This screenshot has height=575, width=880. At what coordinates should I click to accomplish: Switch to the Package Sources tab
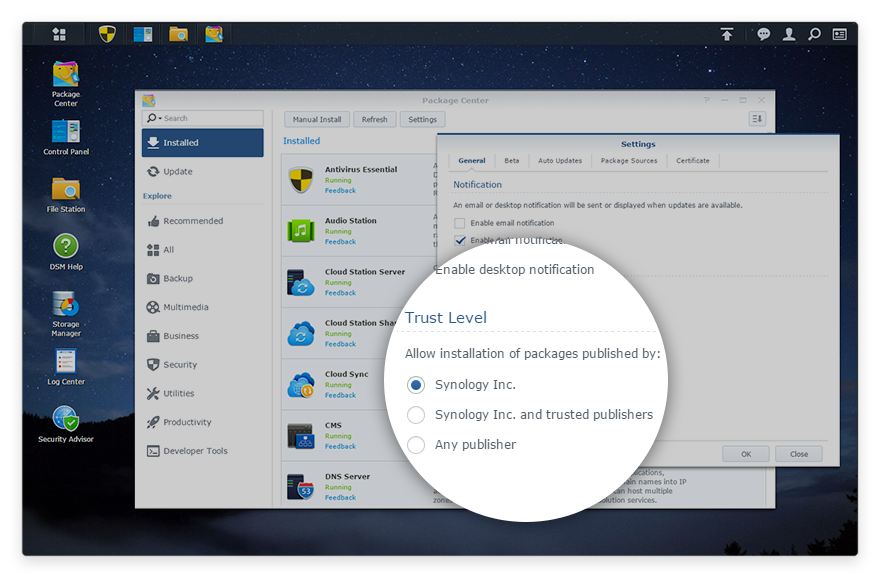coord(629,160)
